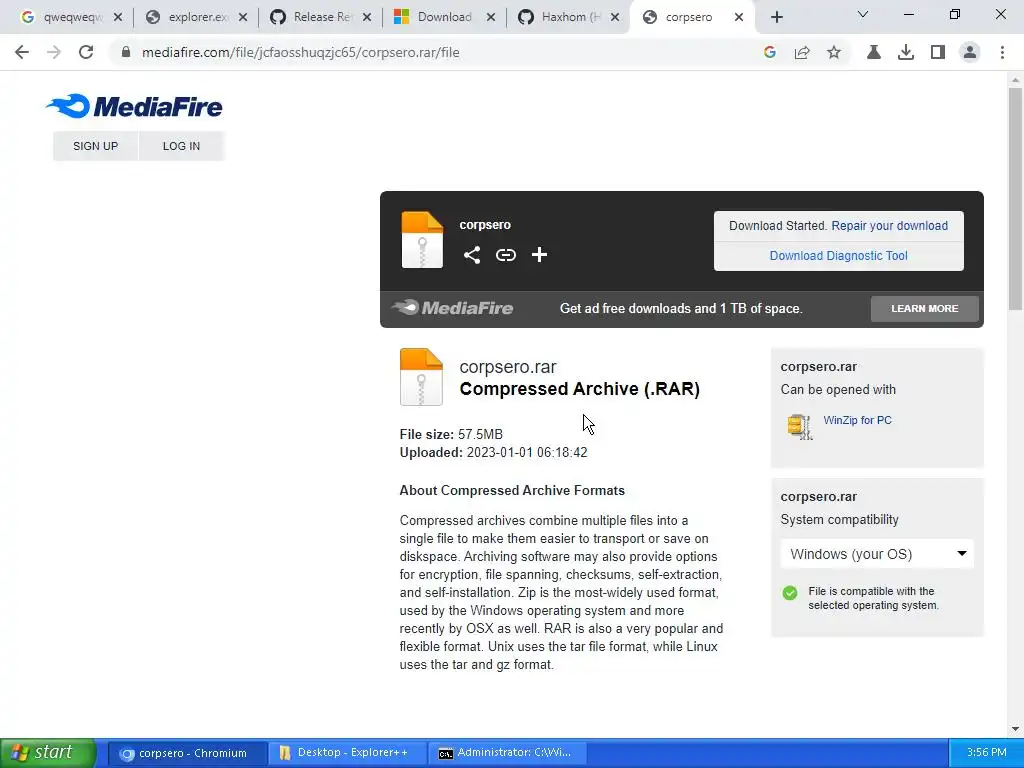Expand the Windows (your OS) dropdown
1024x768 pixels.
pos(877,554)
